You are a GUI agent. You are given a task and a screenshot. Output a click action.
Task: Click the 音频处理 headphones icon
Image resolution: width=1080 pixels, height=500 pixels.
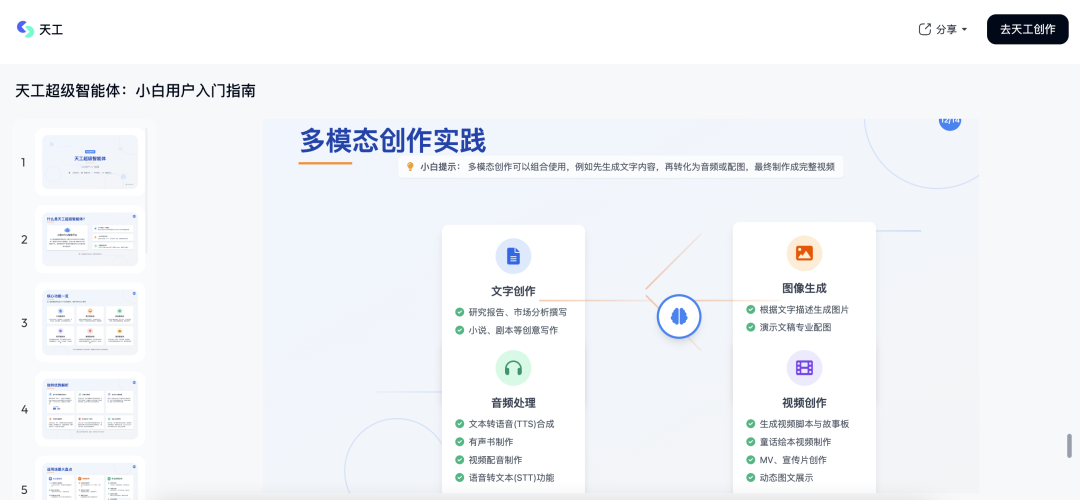(513, 368)
